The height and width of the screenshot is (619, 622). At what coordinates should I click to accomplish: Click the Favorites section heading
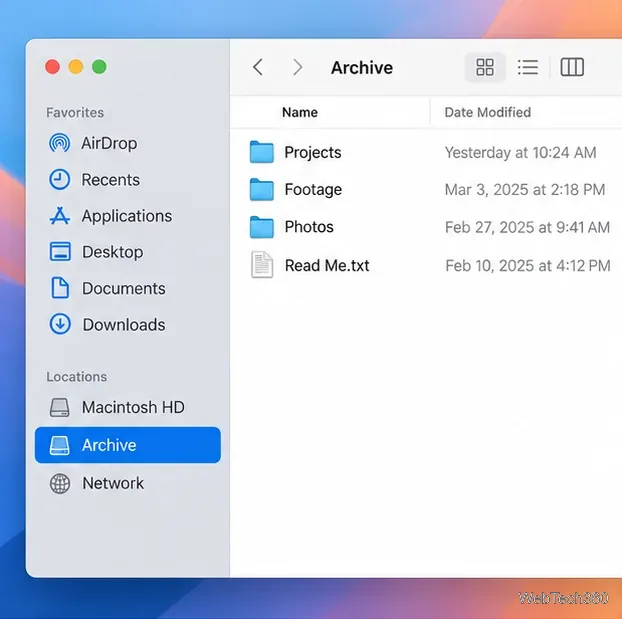click(75, 113)
